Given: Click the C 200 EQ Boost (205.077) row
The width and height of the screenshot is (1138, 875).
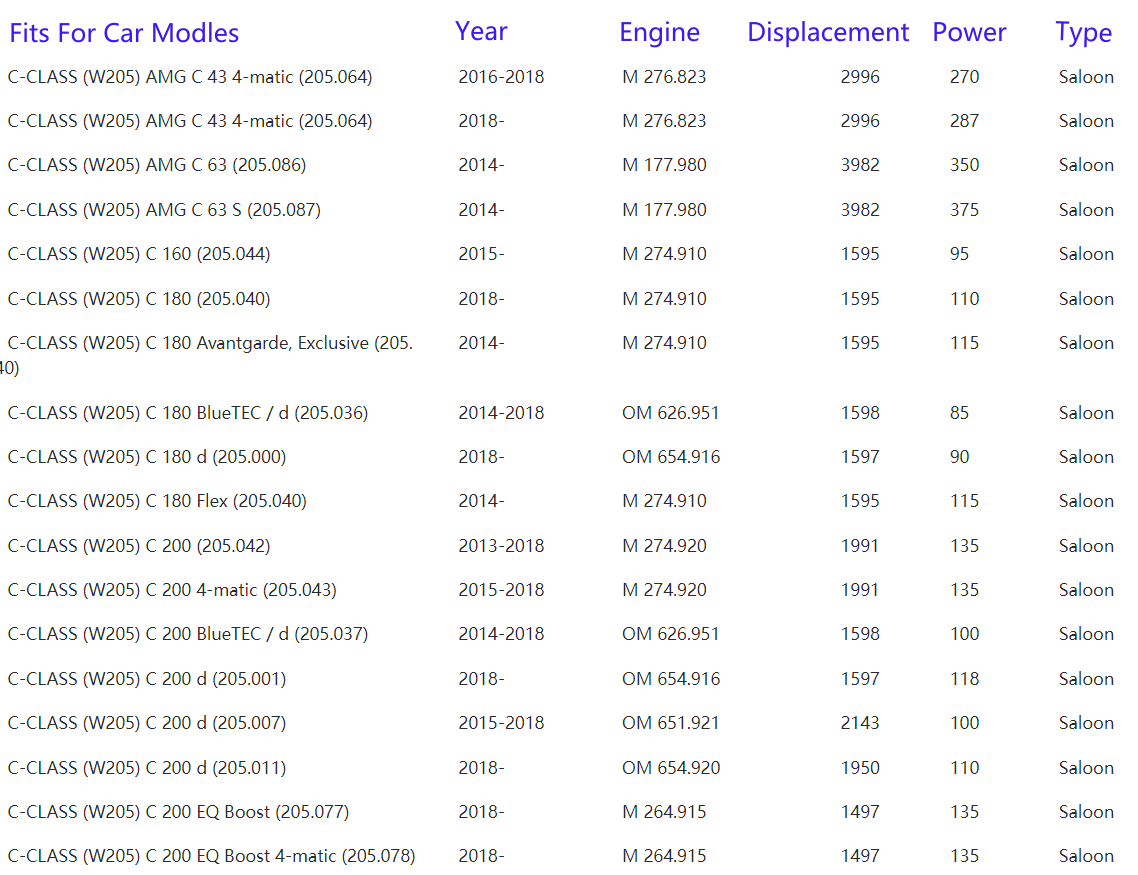Looking at the screenshot, I should pyautogui.click(x=178, y=812).
